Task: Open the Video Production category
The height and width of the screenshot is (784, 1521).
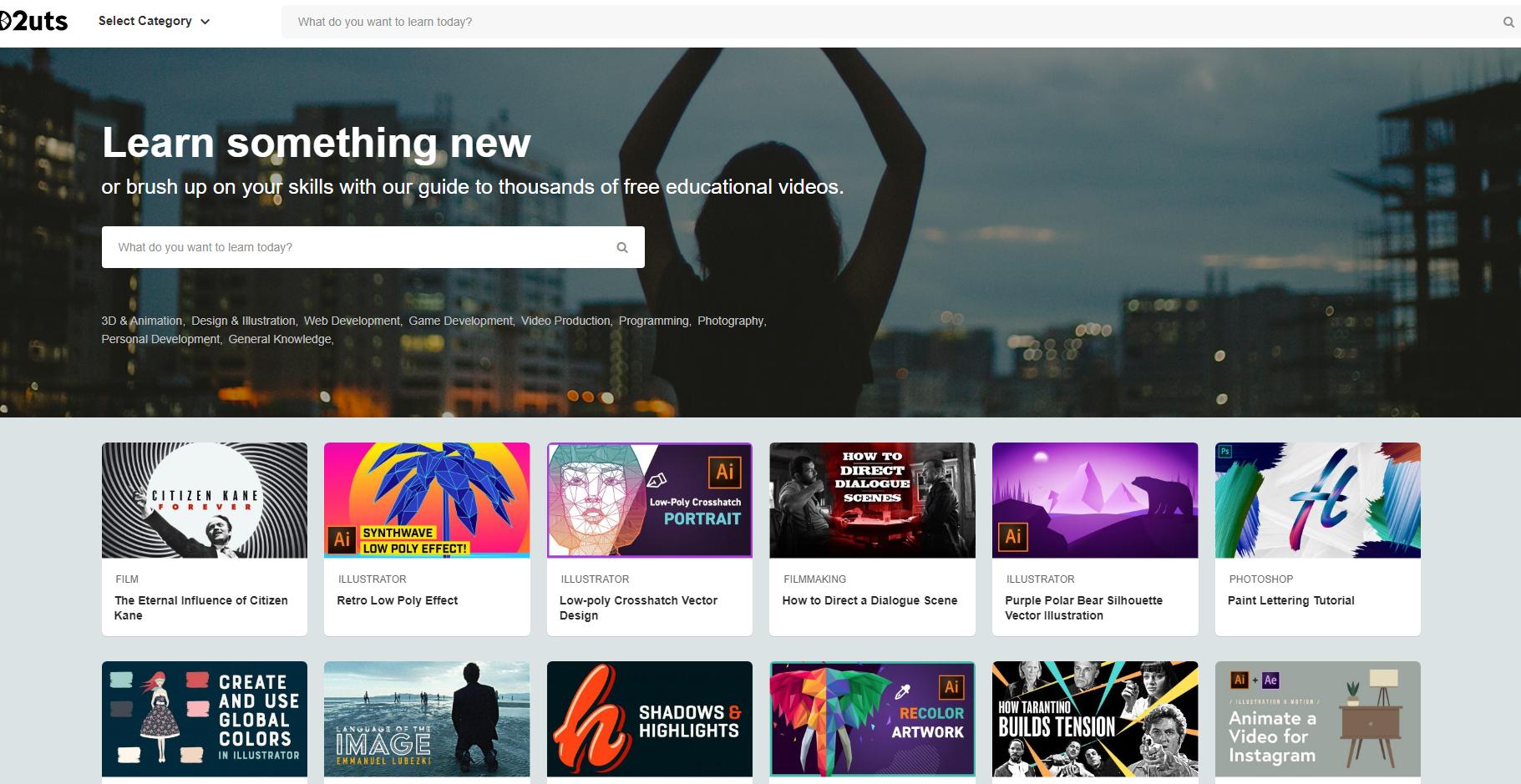Action: coord(565,321)
